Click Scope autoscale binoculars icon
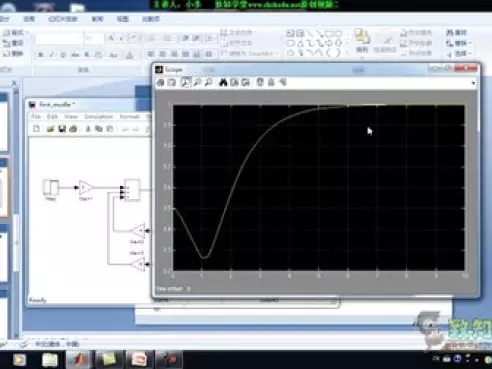 223,82
